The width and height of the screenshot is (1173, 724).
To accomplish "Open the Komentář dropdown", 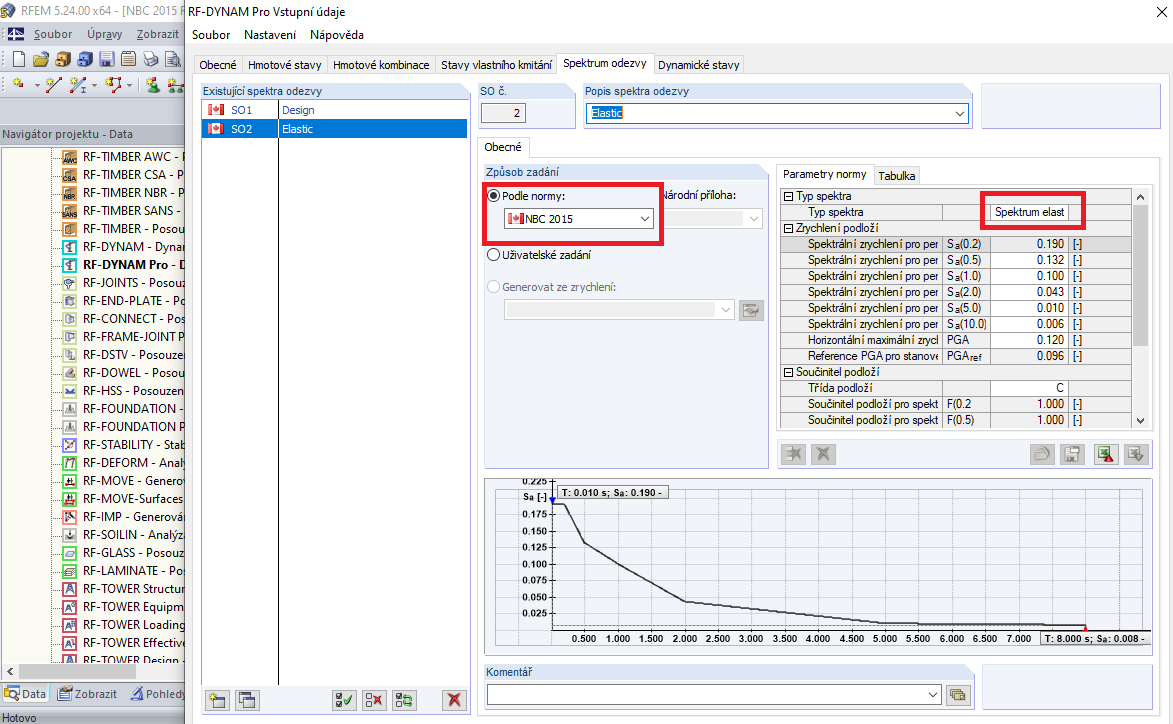I will (x=932, y=695).
